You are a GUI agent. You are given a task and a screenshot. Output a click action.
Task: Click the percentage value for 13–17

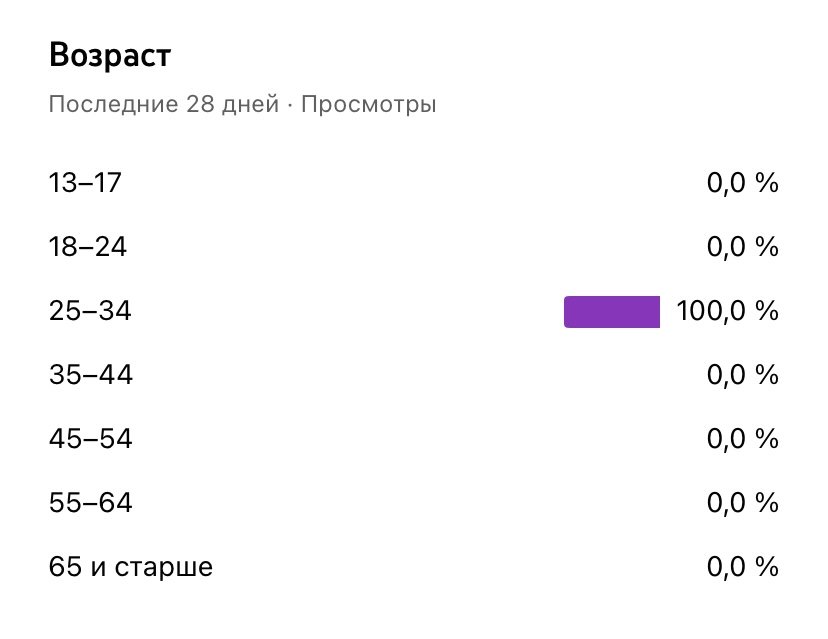point(741,183)
